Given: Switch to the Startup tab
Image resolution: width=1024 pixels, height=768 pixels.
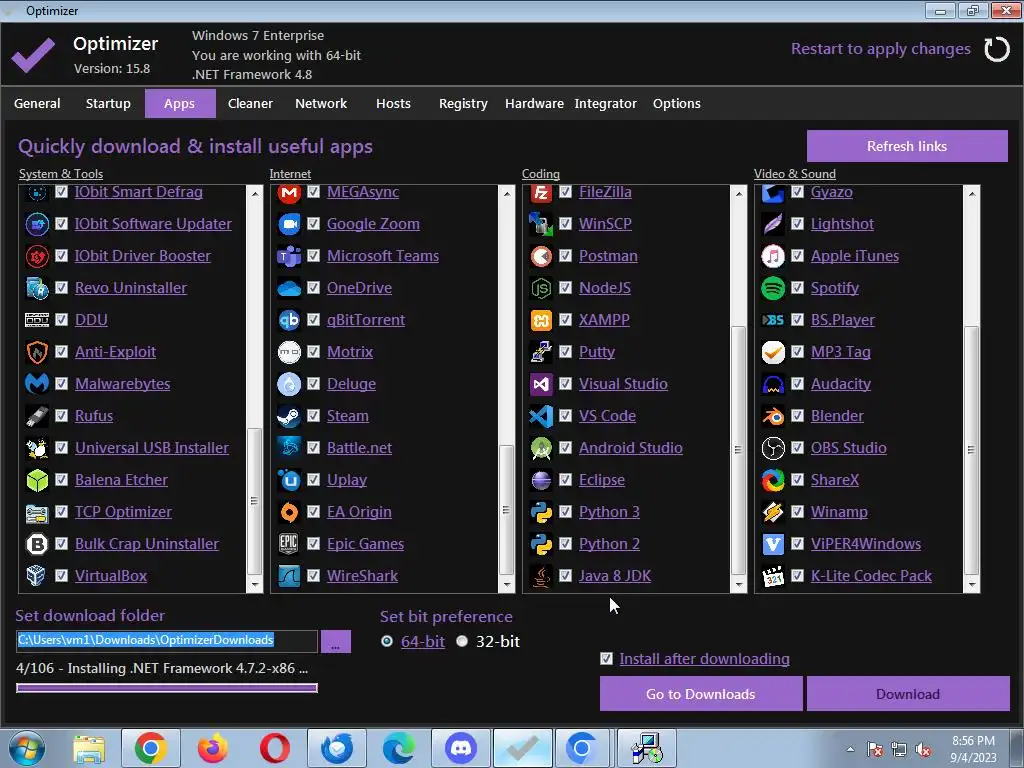Looking at the screenshot, I should [x=108, y=103].
